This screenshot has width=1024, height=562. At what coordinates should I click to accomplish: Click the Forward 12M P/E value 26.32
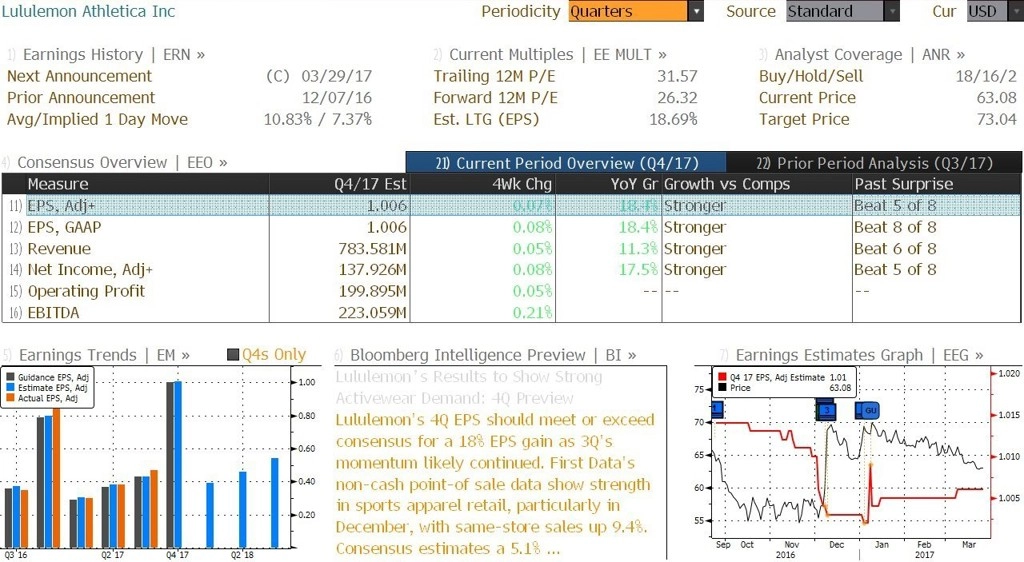[x=677, y=98]
